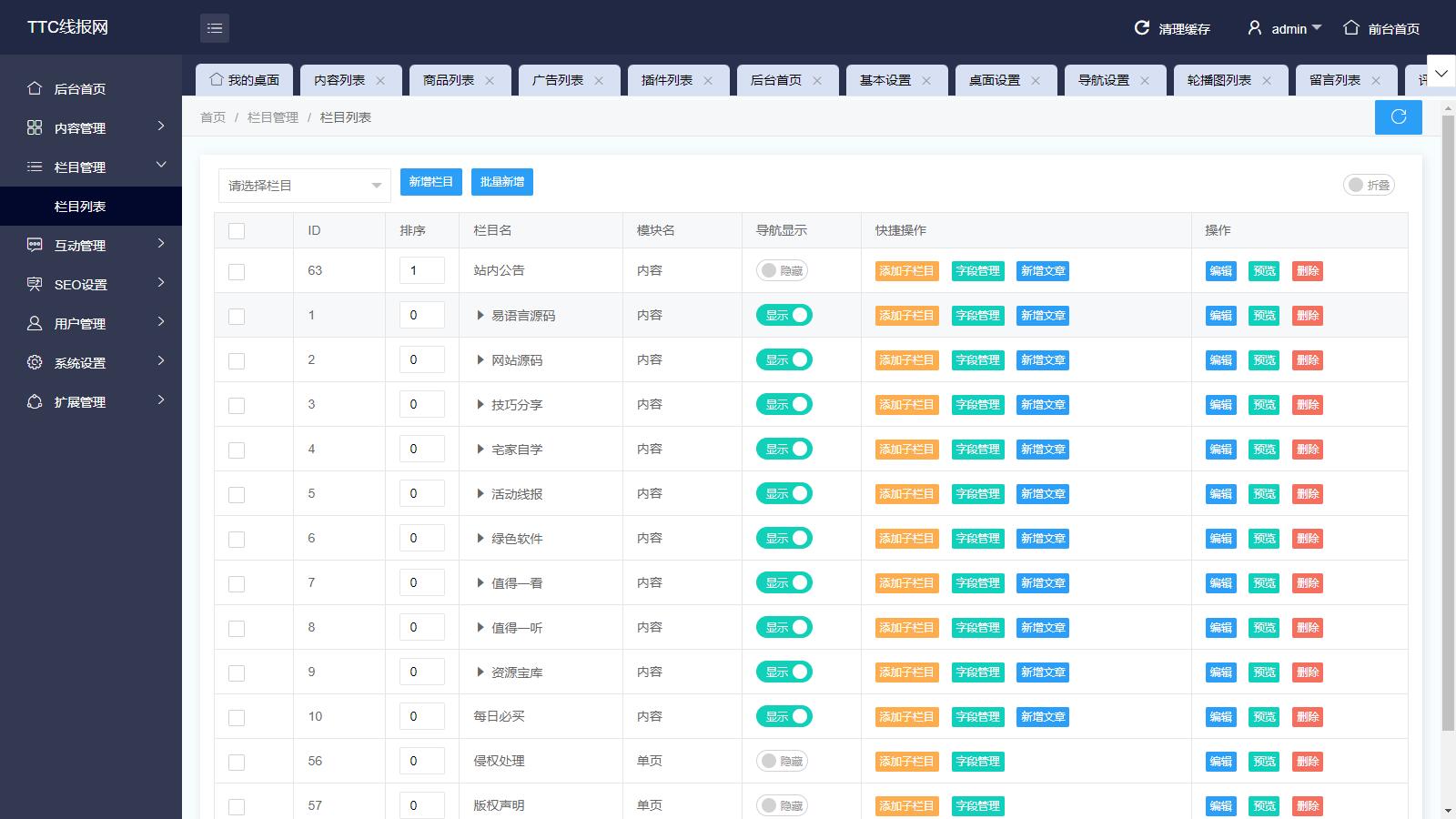
Task: Select 栏目列表 in the sidebar
Action: pos(80,207)
